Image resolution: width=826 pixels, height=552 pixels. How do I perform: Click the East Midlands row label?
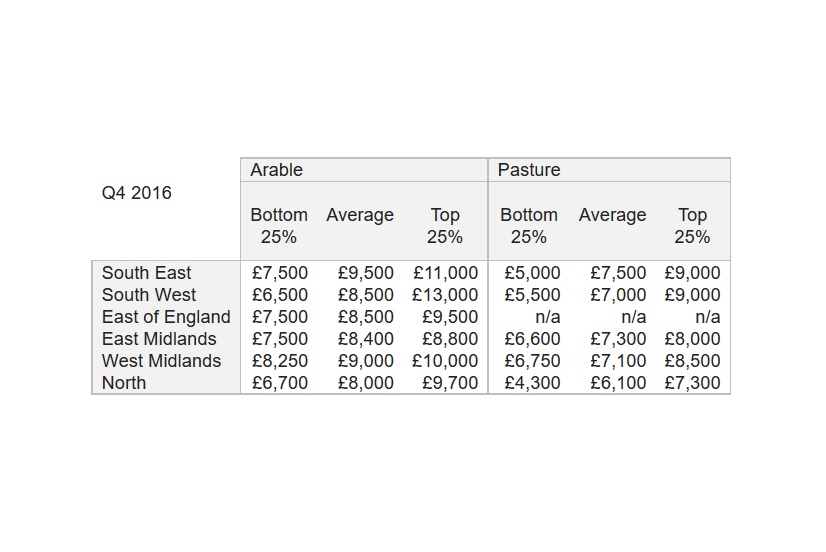point(159,339)
